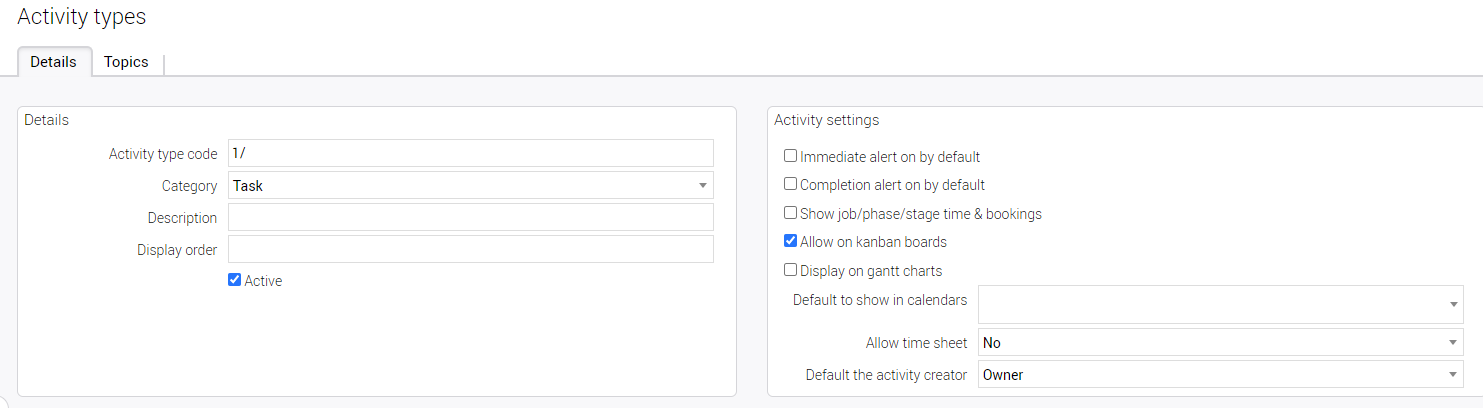This screenshot has width=1483, height=408.
Task: Uncheck the Active checkbox
Action: [x=235, y=280]
